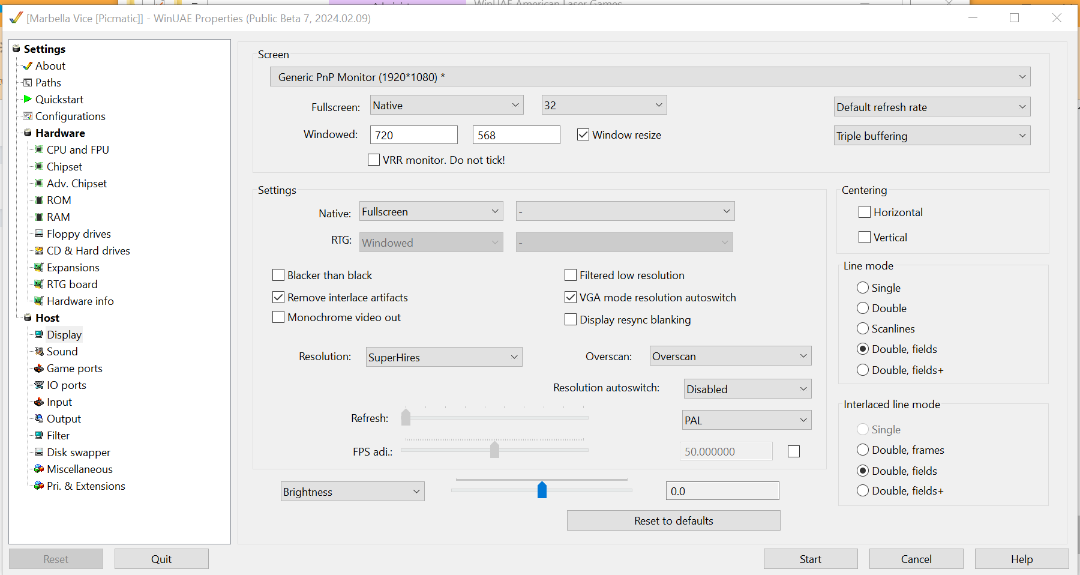Select Scanlines line mode radio button
This screenshot has height=575, width=1080.
863,329
